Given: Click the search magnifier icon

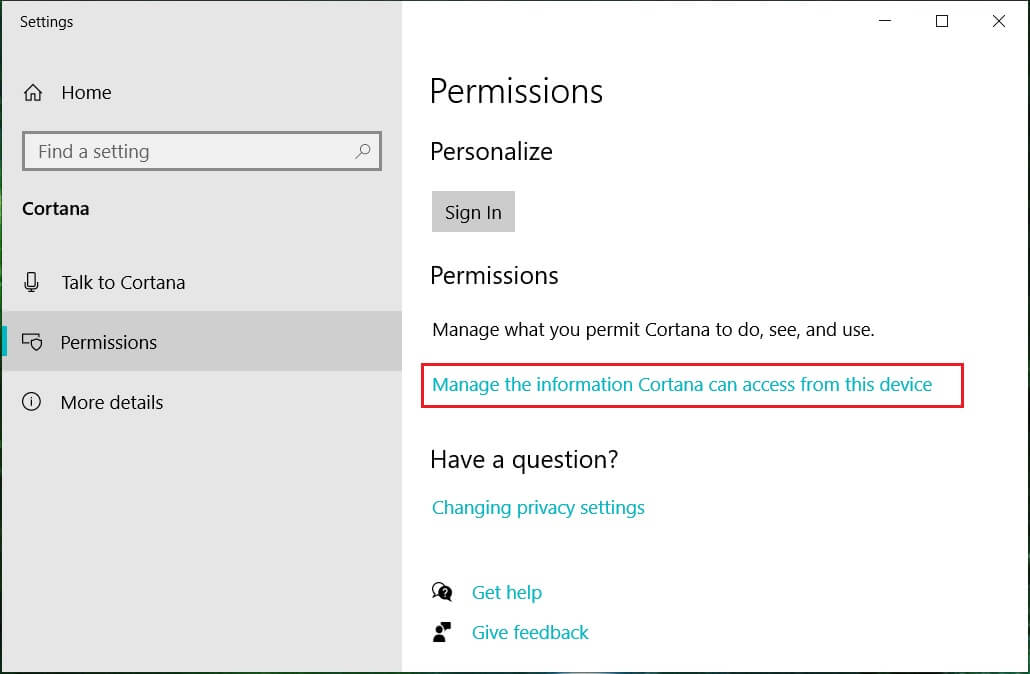Looking at the screenshot, I should [x=362, y=152].
